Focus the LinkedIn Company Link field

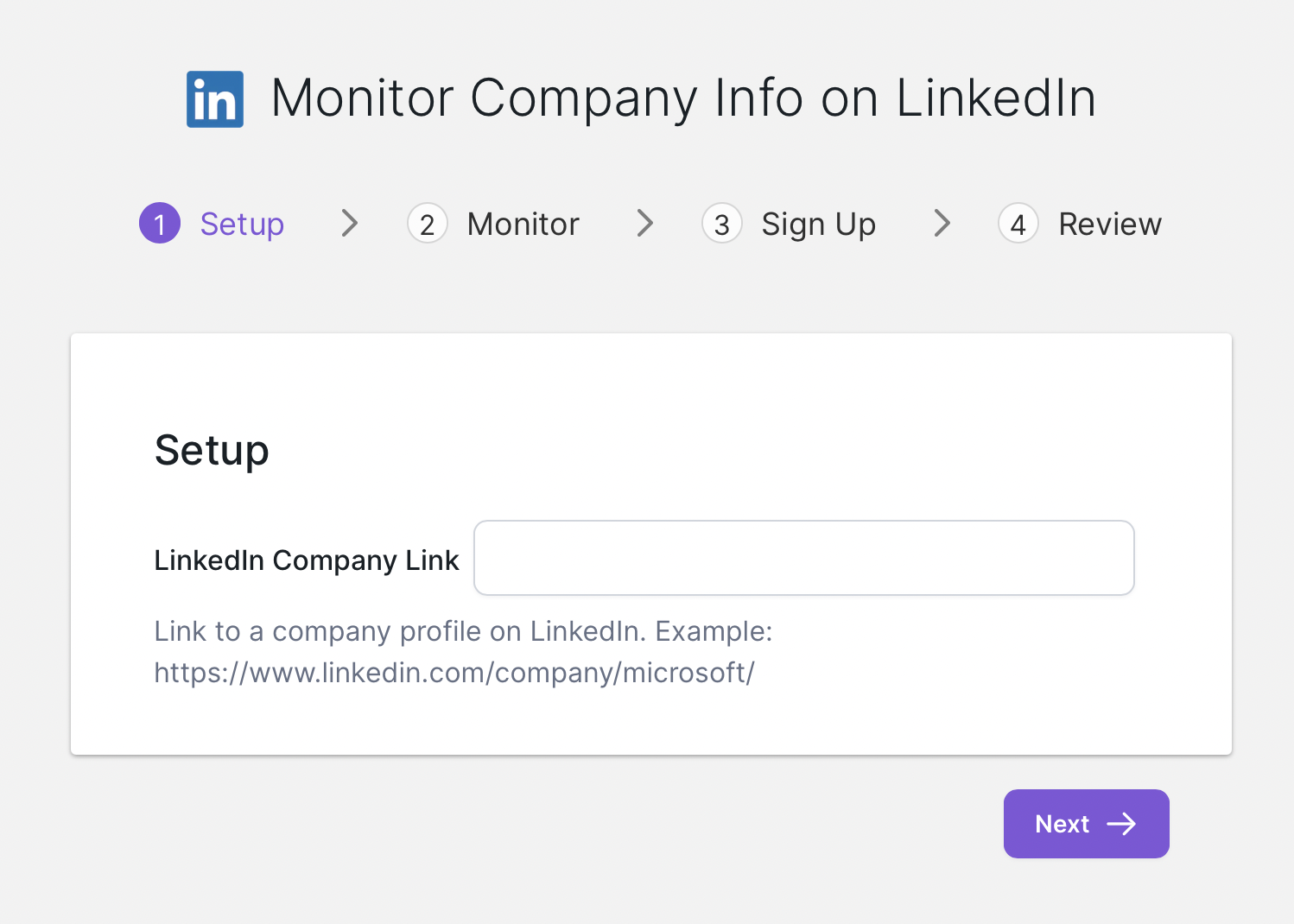pos(803,558)
